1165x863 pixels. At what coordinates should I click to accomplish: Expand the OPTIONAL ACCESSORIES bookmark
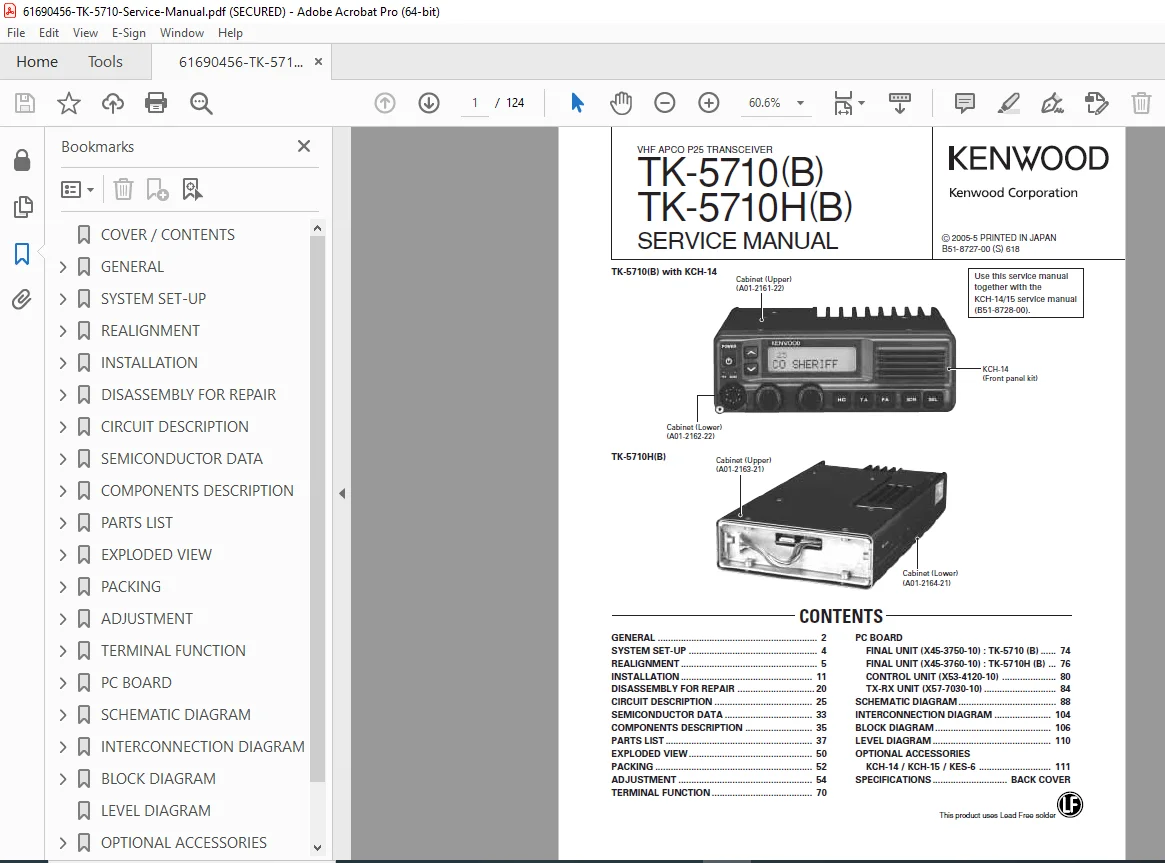point(63,843)
